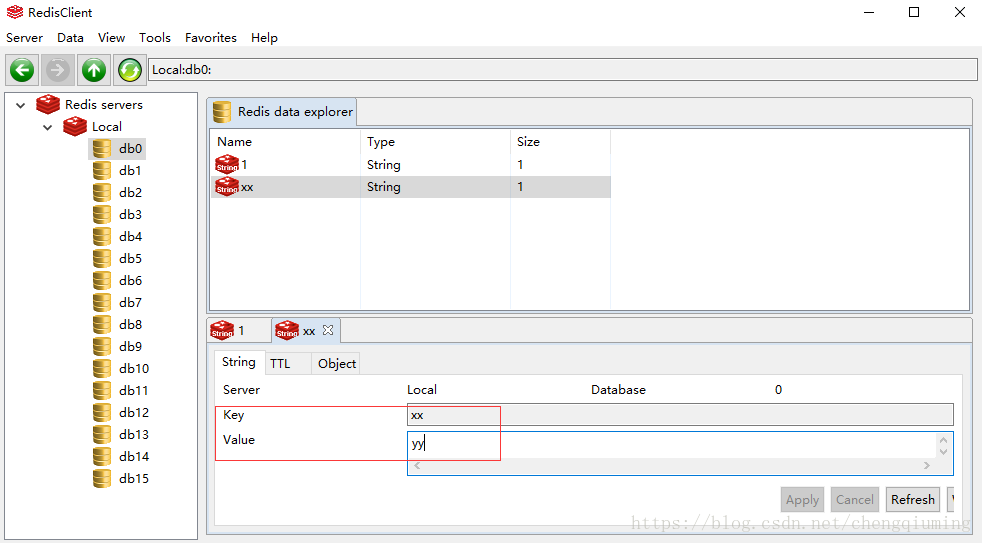Sort by the Type column header
Viewport: 982px width, 543px height.
pyautogui.click(x=435, y=142)
